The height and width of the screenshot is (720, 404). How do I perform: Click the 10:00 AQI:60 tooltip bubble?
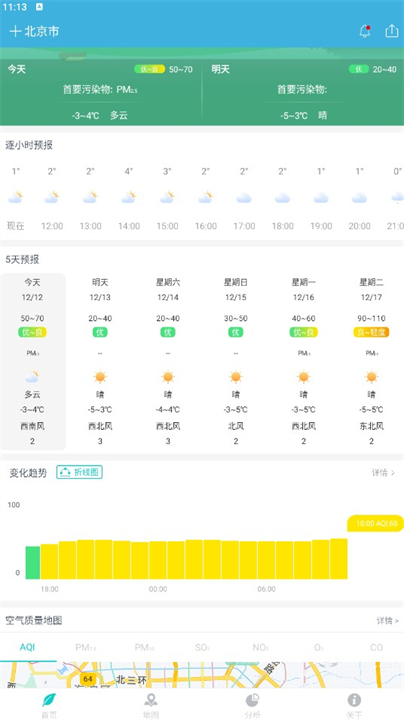pyautogui.click(x=376, y=523)
